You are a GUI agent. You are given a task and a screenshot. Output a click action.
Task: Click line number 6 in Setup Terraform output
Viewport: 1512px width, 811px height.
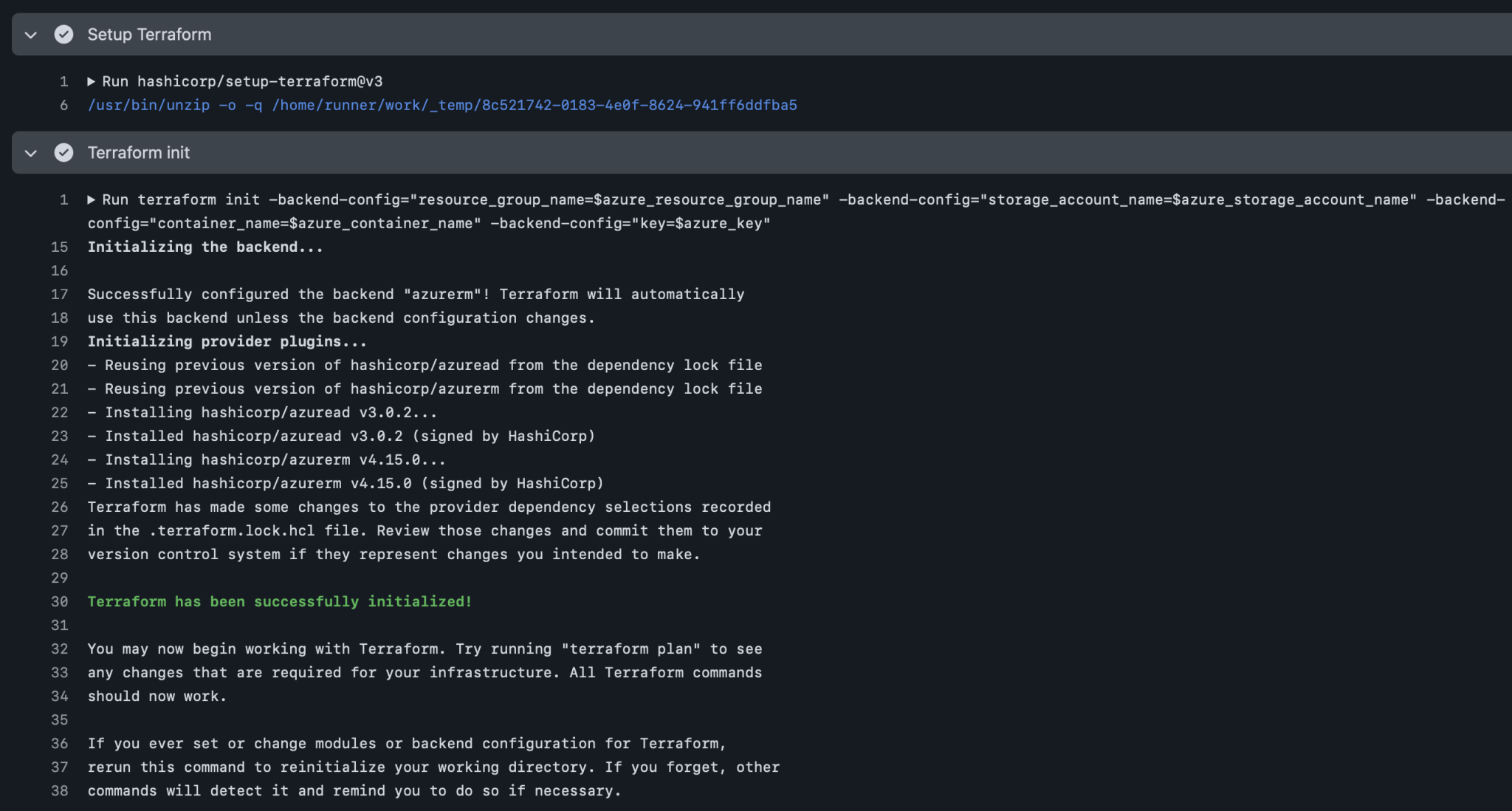(63, 105)
